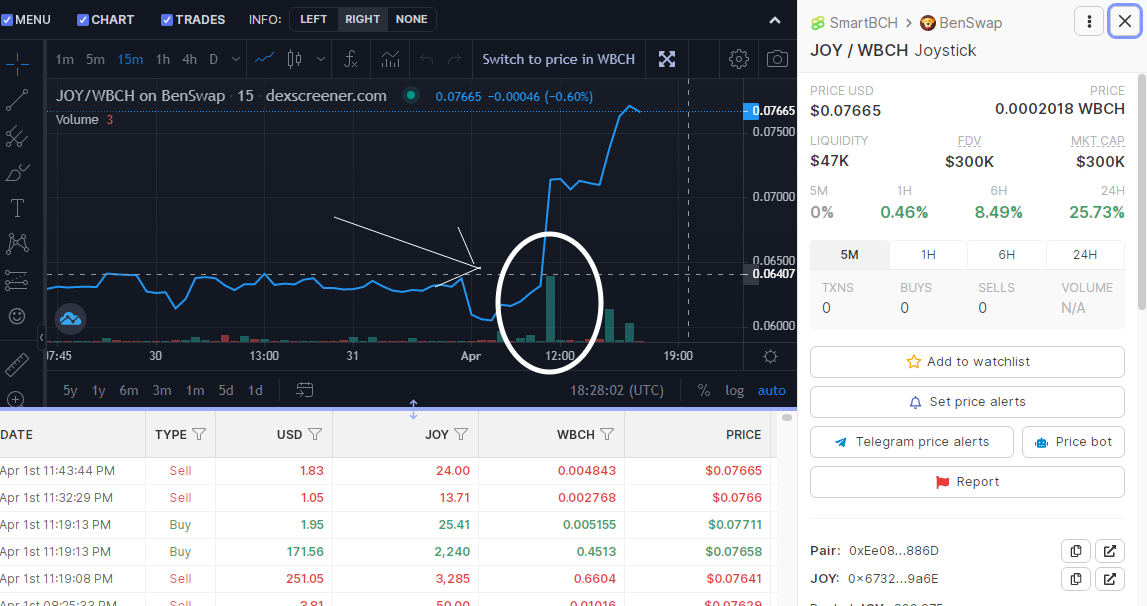Switch stats to the 24H tab
Viewport: 1147px width, 606px height.
1085,255
